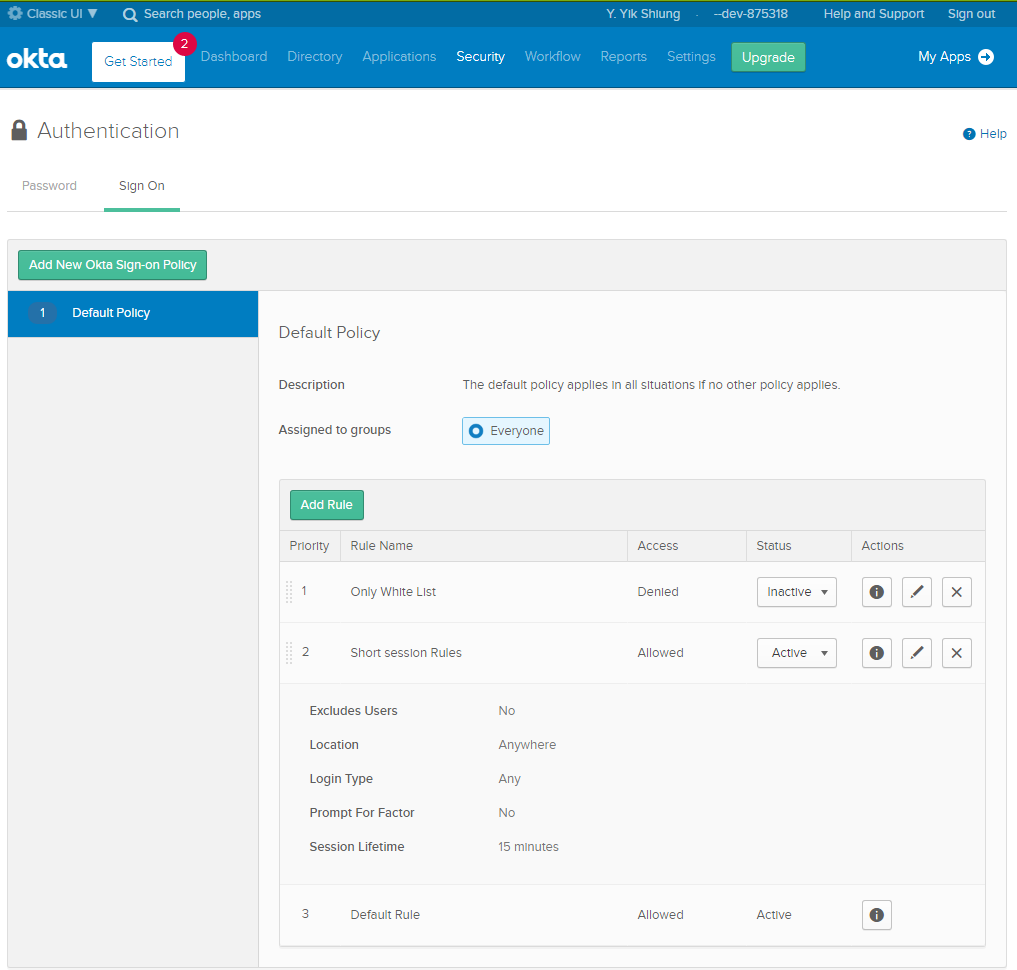Show info for Only White List rule

(876, 592)
